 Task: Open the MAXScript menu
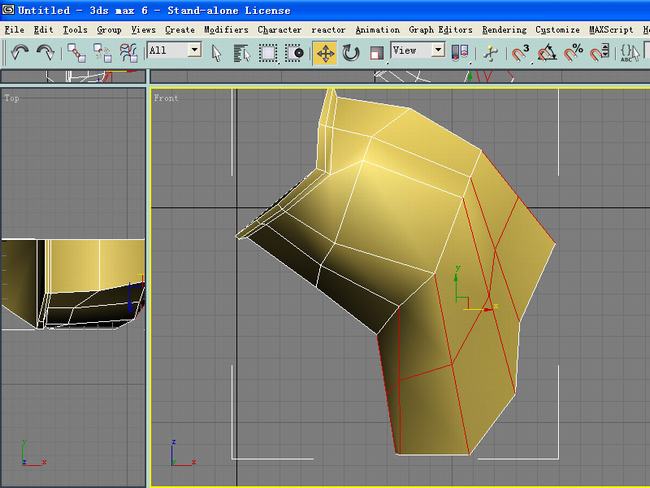point(611,30)
